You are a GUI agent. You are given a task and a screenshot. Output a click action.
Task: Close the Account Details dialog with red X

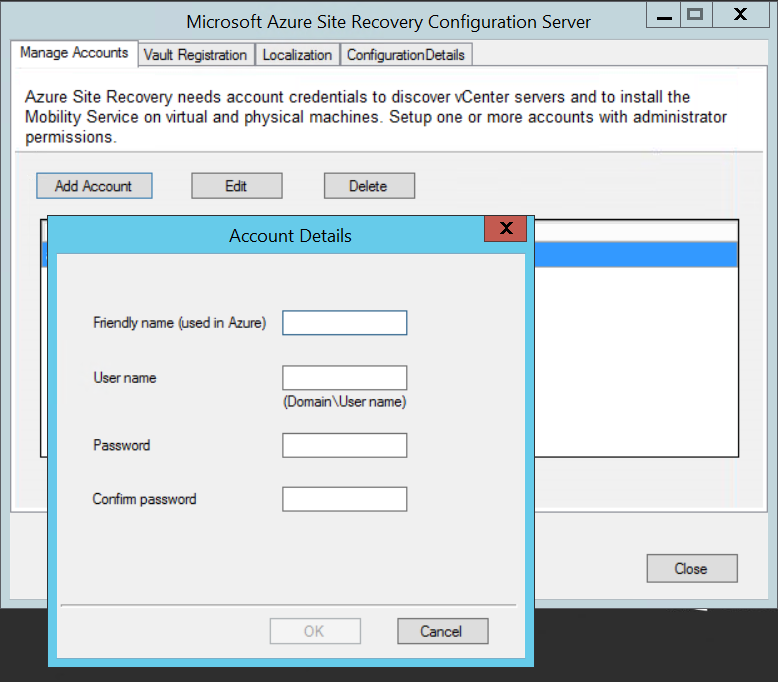pyautogui.click(x=506, y=229)
